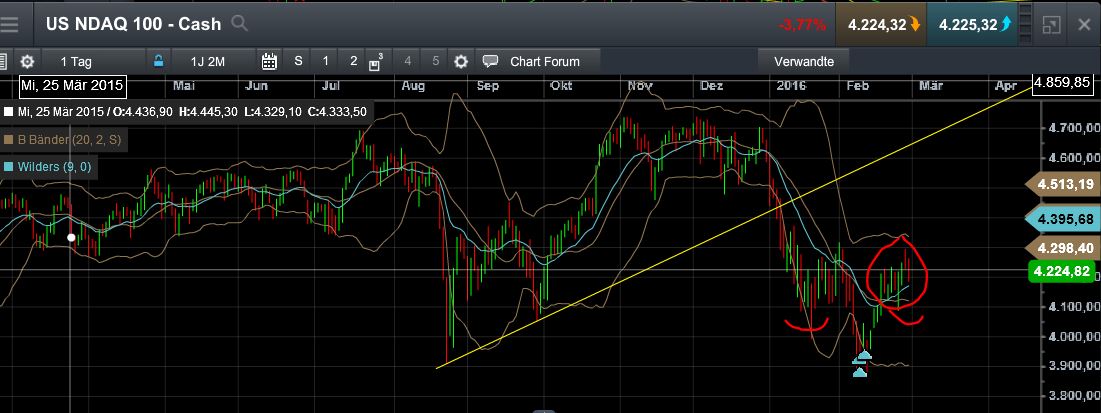
Task: Click the Bollinger bands brown color swatch
Action: [8, 140]
